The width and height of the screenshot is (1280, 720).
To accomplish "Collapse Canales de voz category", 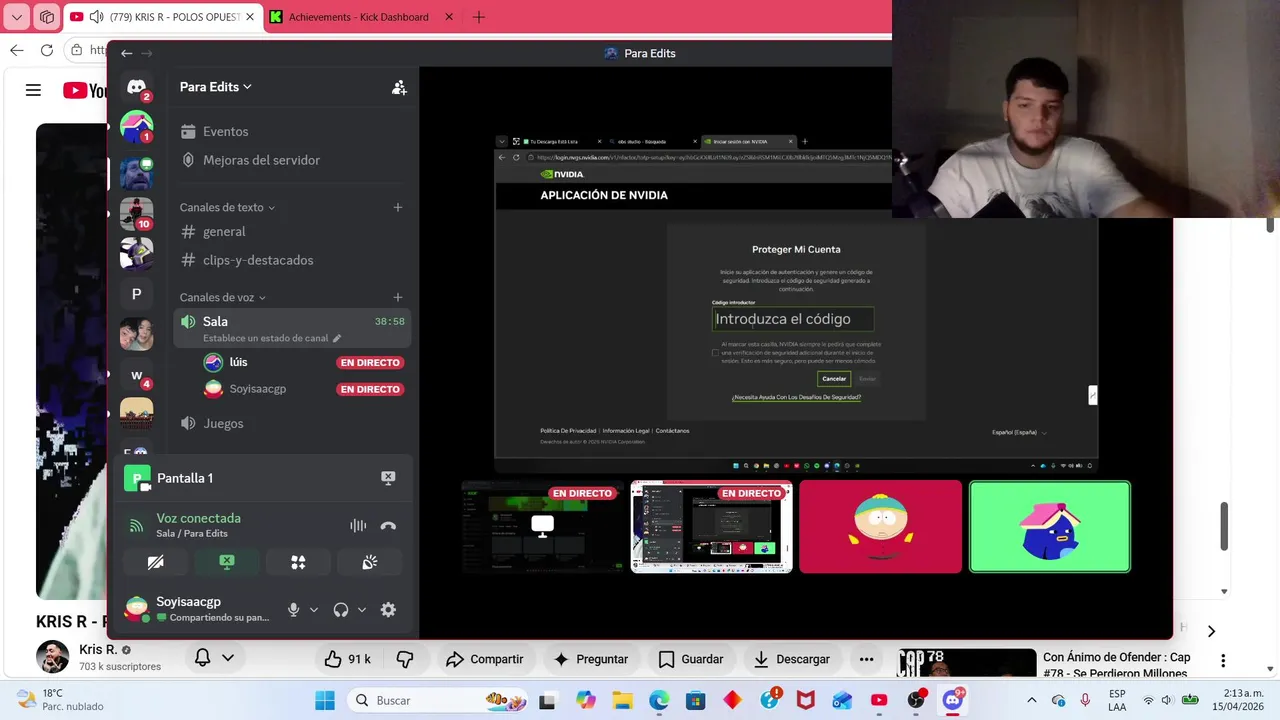I will click(x=223, y=297).
